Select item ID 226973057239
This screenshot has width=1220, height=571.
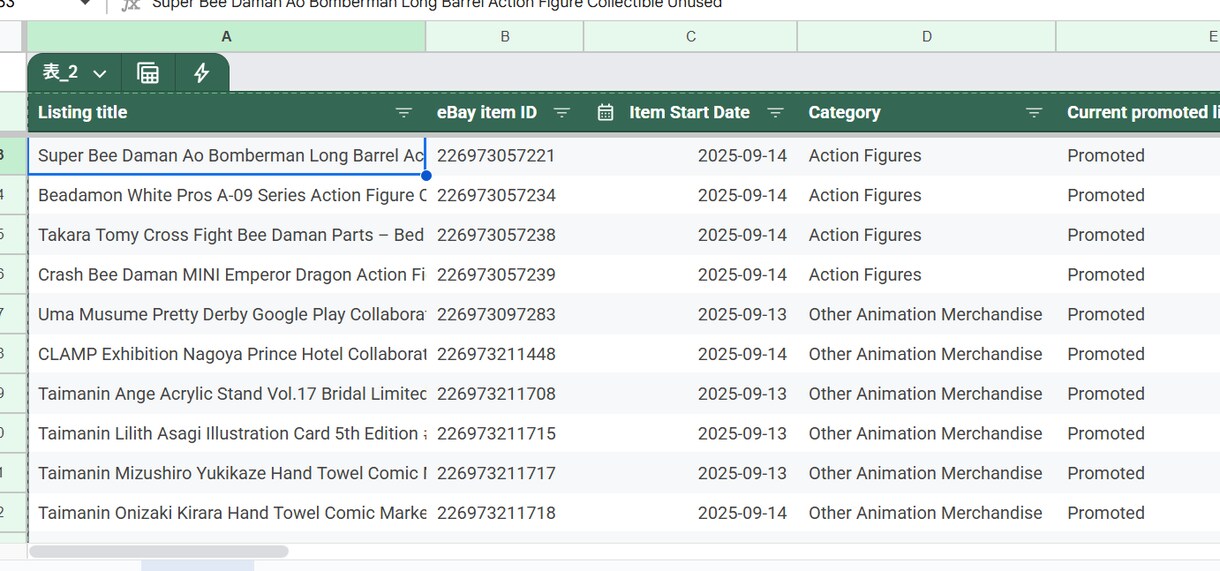click(x=505, y=275)
